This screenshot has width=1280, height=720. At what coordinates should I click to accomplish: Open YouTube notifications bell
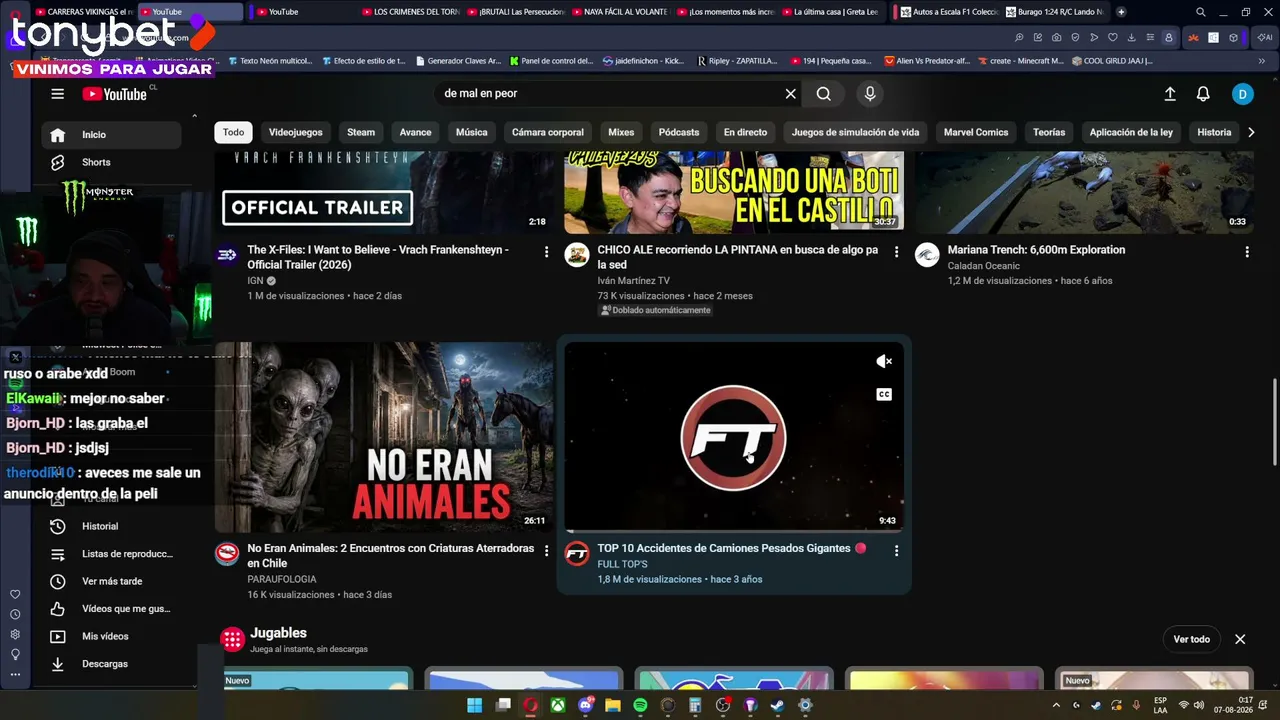(1203, 94)
